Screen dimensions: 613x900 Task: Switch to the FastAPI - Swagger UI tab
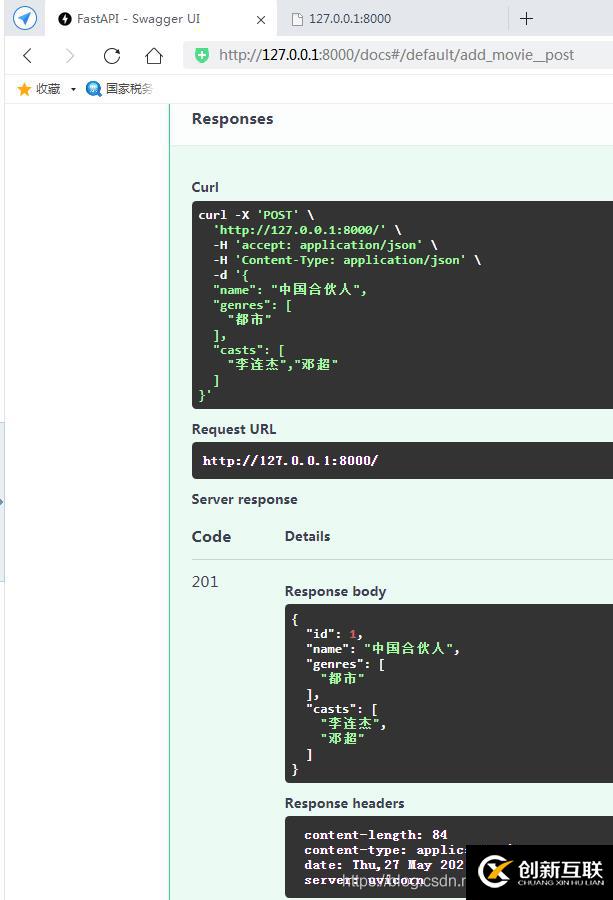161,18
